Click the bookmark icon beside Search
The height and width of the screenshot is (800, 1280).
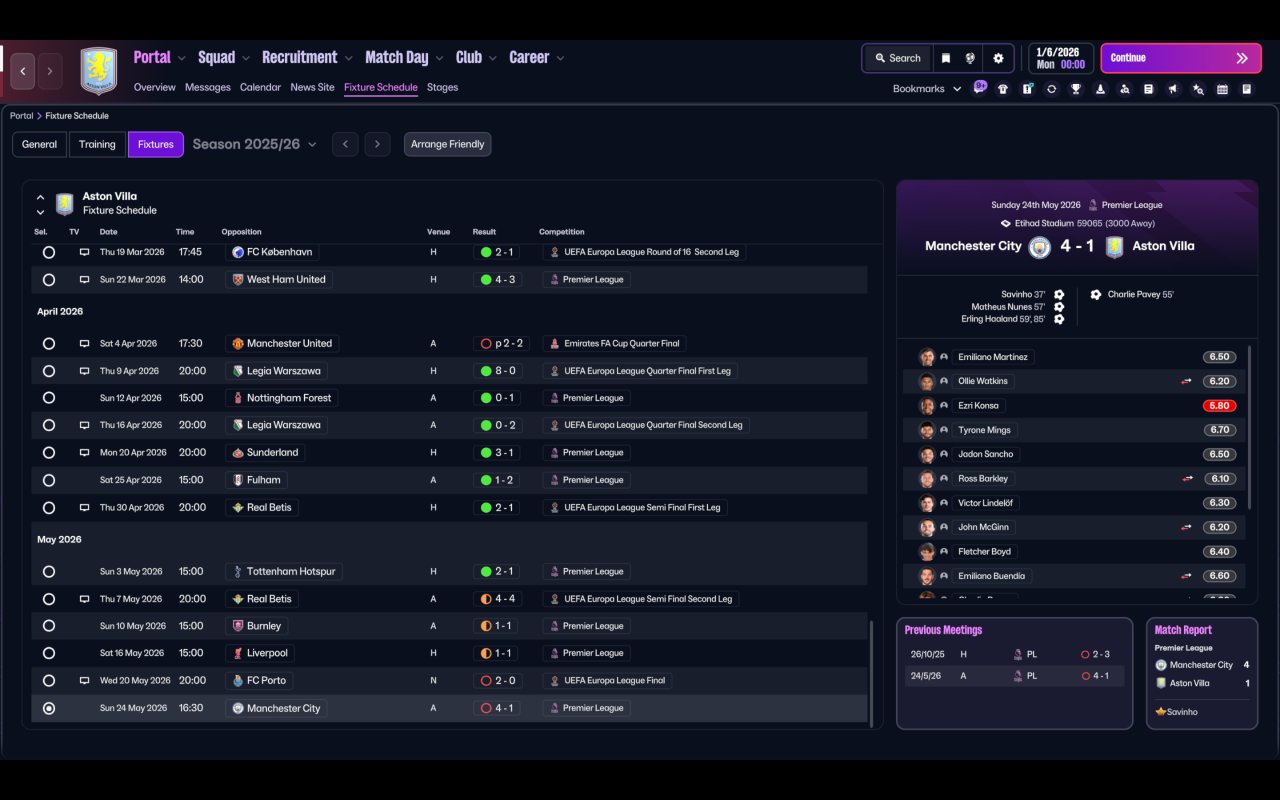(945, 58)
